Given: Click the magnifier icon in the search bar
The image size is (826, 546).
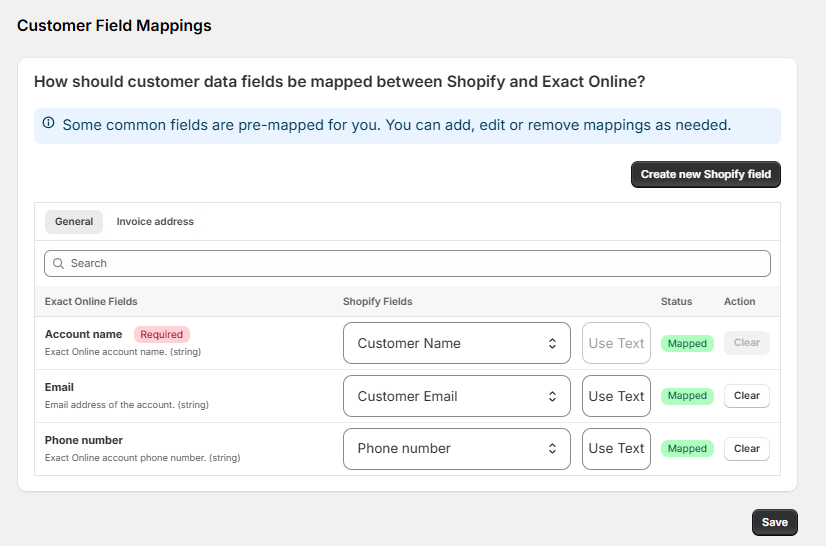Looking at the screenshot, I should (58, 264).
